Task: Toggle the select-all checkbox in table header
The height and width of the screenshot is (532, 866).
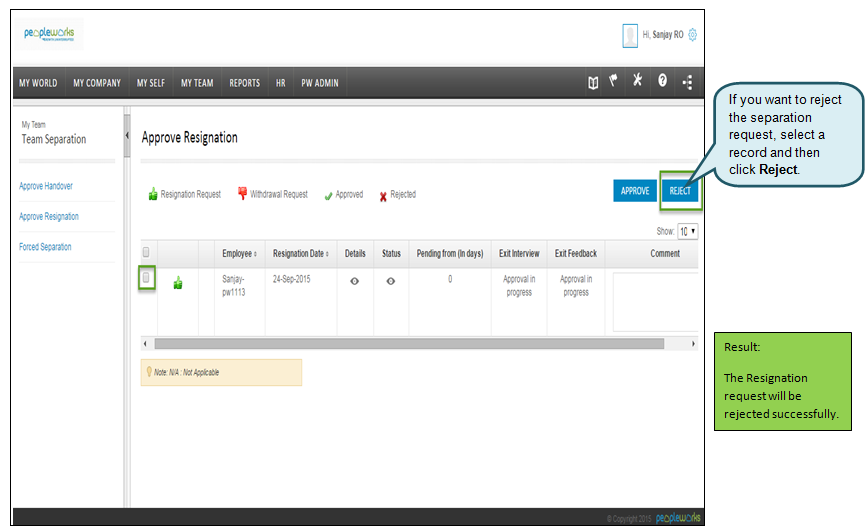Action: pyautogui.click(x=146, y=253)
